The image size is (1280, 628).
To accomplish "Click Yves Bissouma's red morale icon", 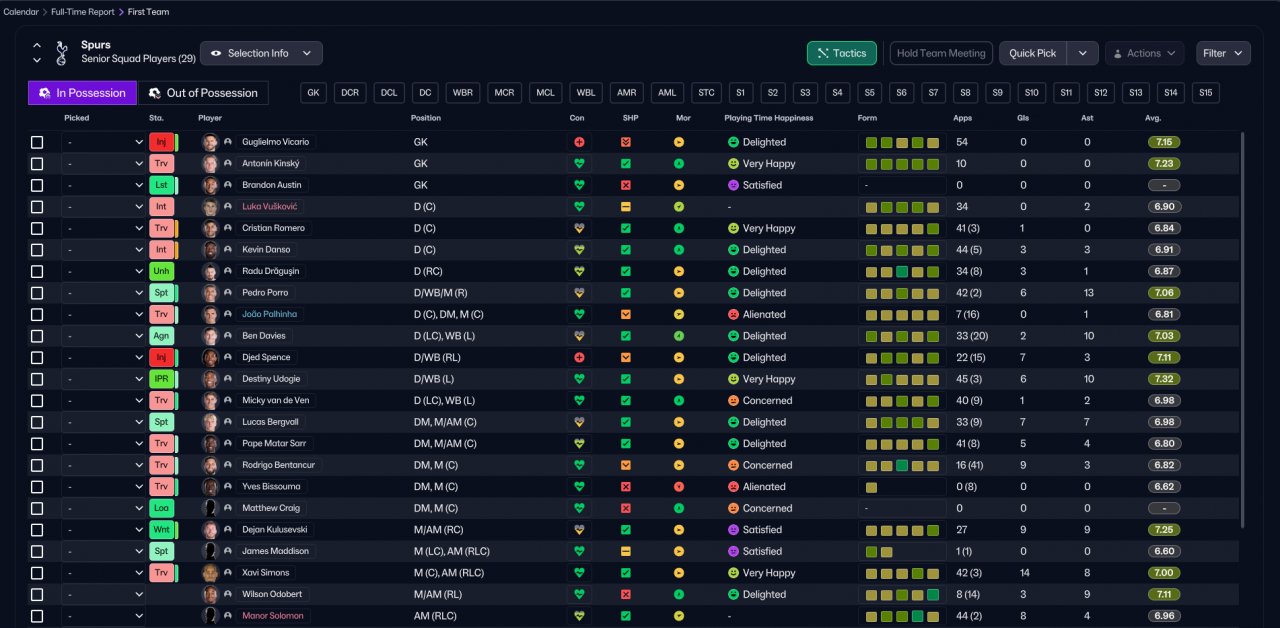I will coord(679,487).
